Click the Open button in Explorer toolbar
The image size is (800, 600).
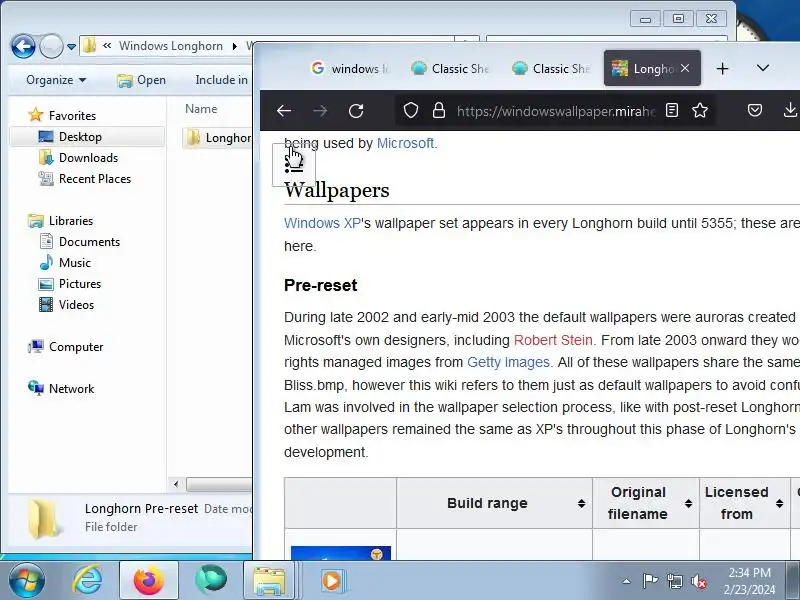point(141,80)
